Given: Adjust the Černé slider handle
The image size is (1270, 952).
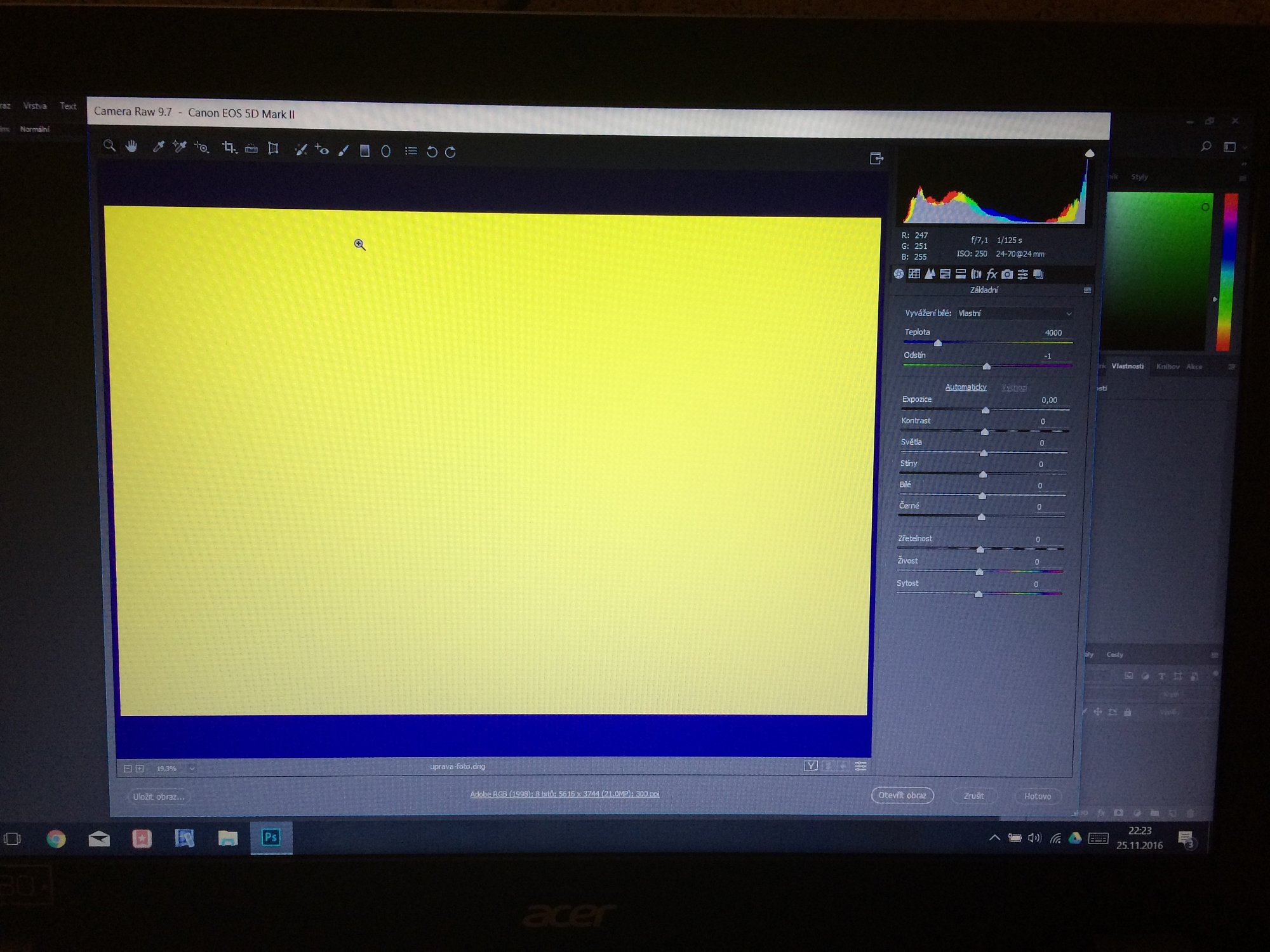Looking at the screenshot, I should (x=981, y=517).
